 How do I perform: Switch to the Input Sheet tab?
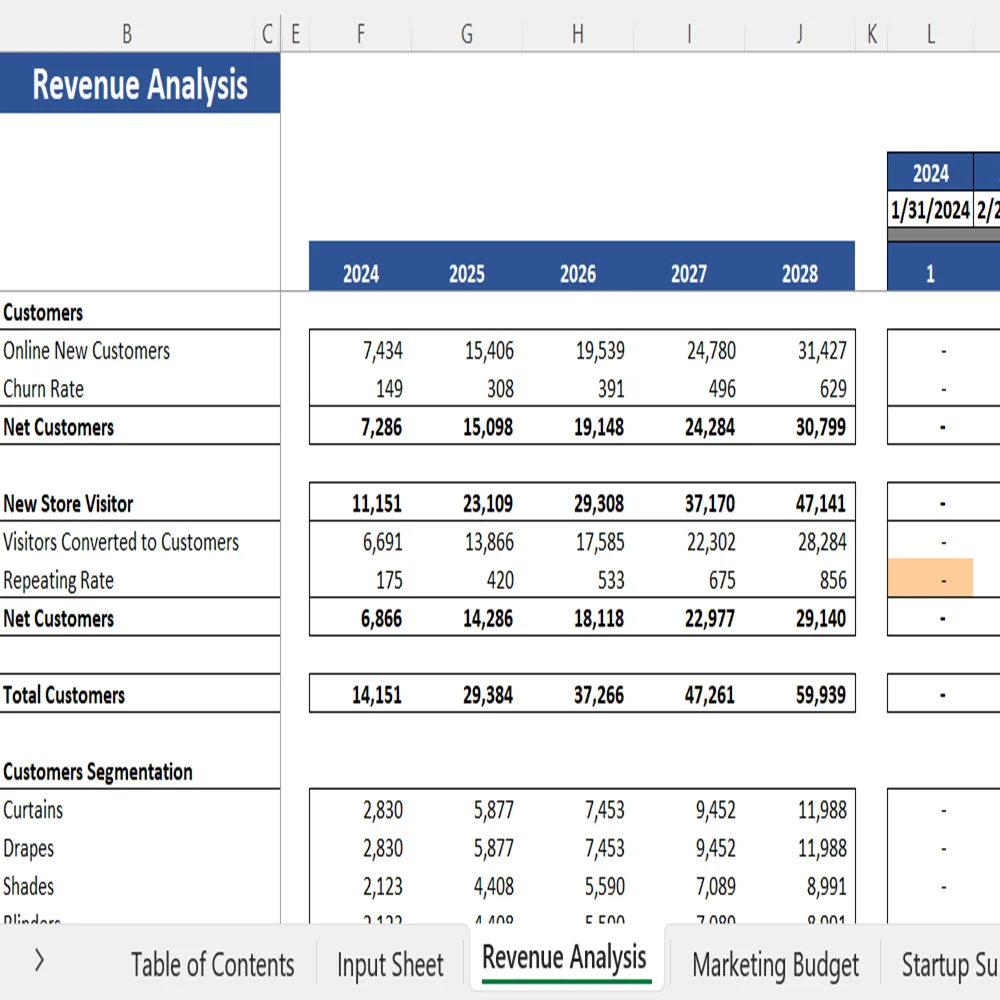click(x=390, y=964)
